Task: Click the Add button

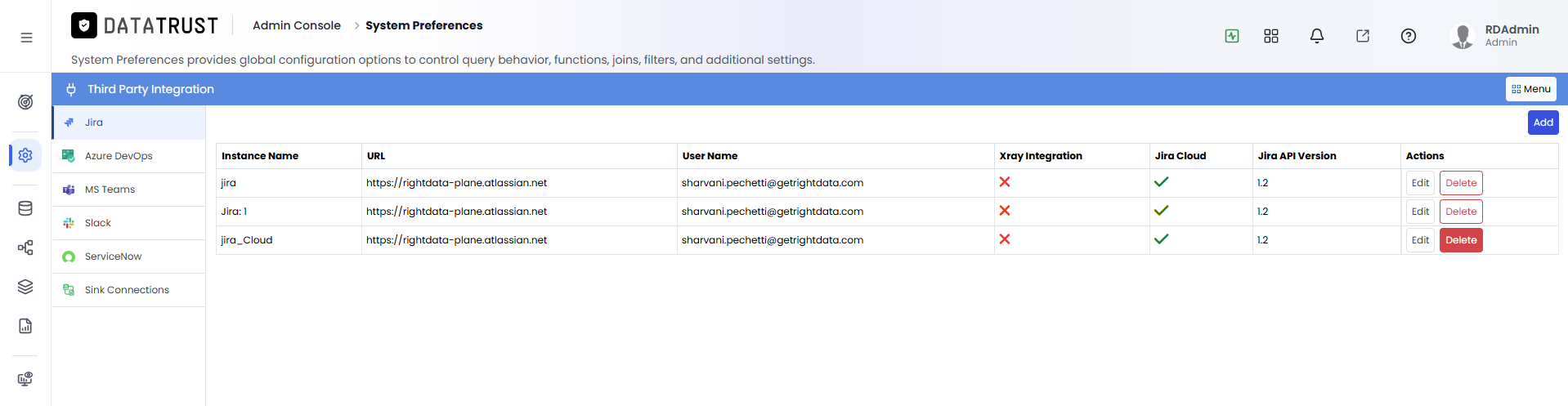Action: pyautogui.click(x=1543, y=123)
